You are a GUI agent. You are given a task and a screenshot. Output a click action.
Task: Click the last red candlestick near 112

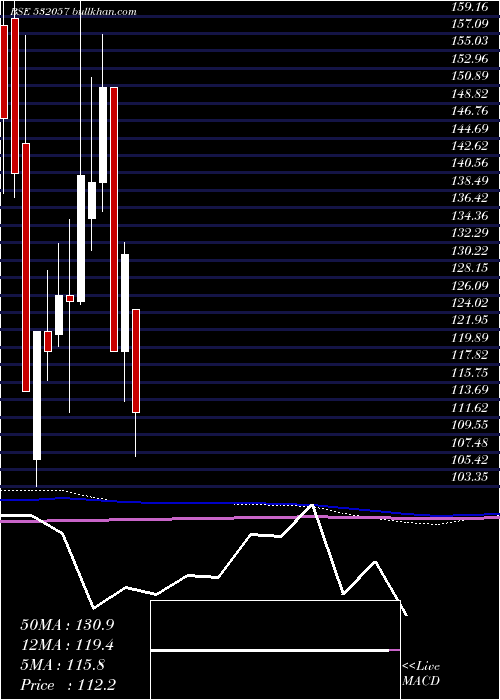[x=136, y=361]
